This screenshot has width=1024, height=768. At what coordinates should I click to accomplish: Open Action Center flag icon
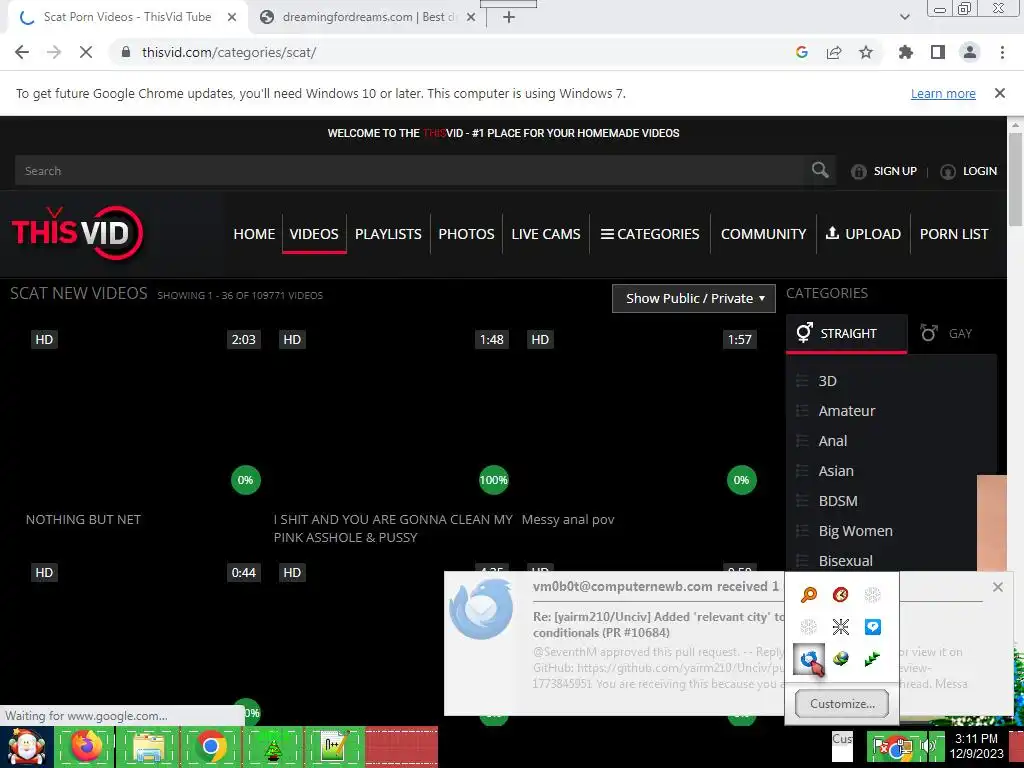click(x=880, y=746)
